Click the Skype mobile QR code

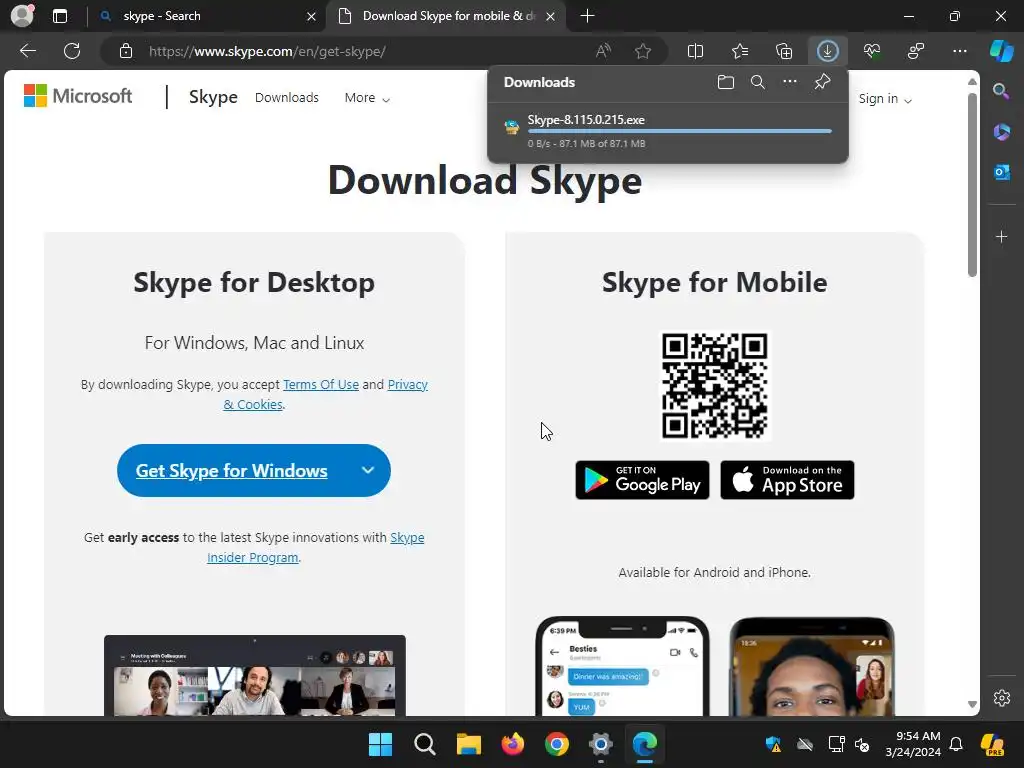(714, 385)
